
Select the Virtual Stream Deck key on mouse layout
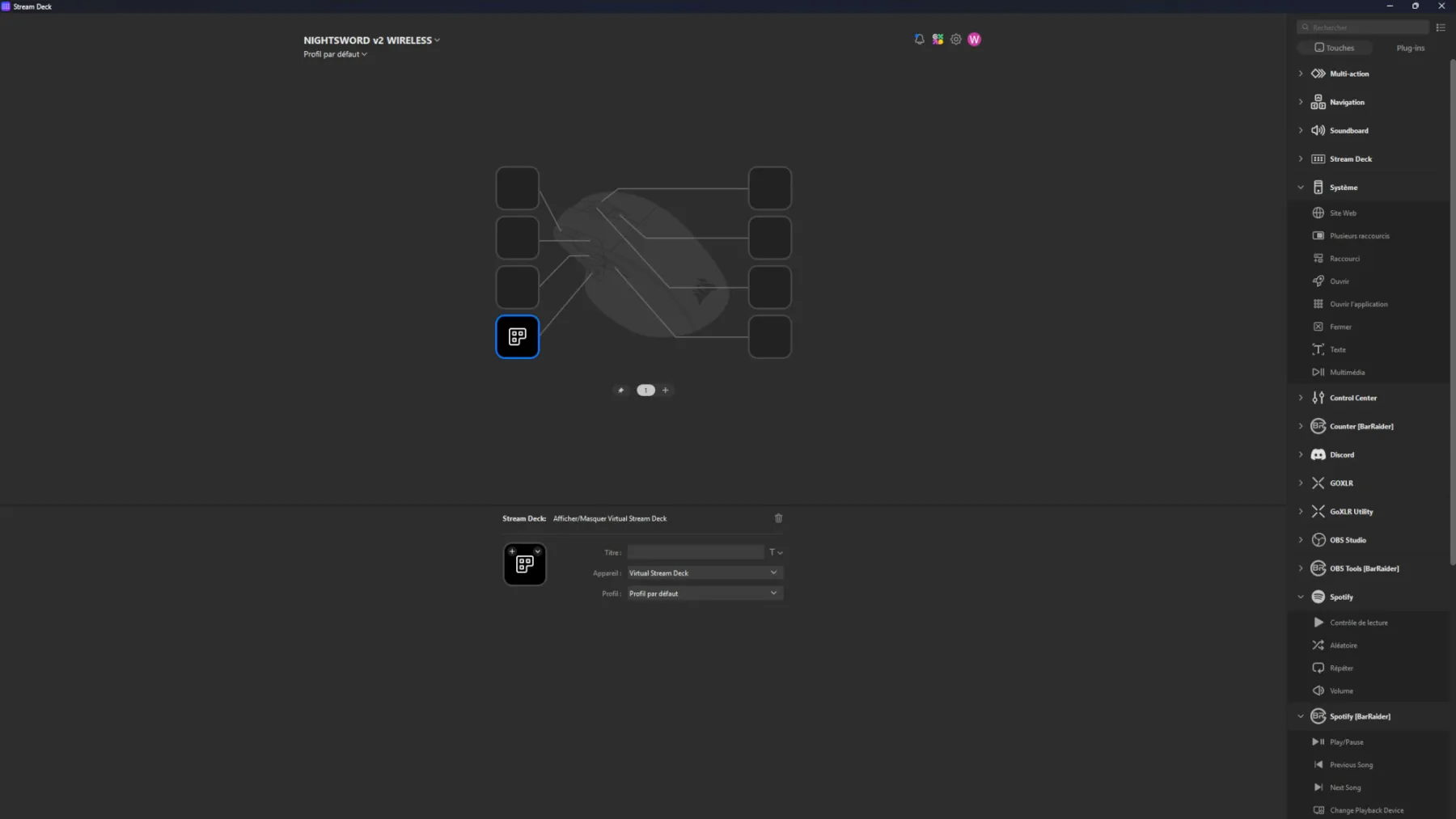518,336
